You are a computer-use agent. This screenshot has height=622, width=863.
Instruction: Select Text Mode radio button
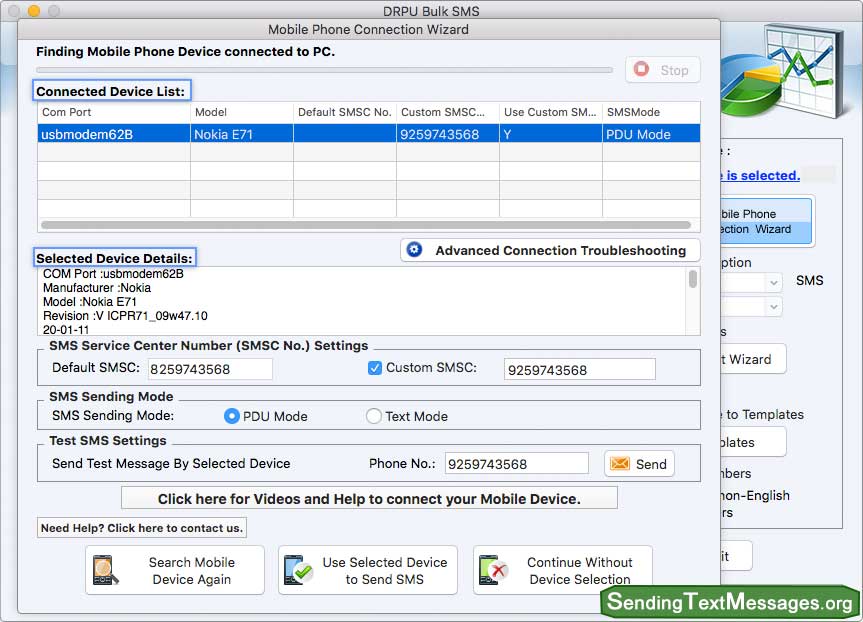(374, 416)
